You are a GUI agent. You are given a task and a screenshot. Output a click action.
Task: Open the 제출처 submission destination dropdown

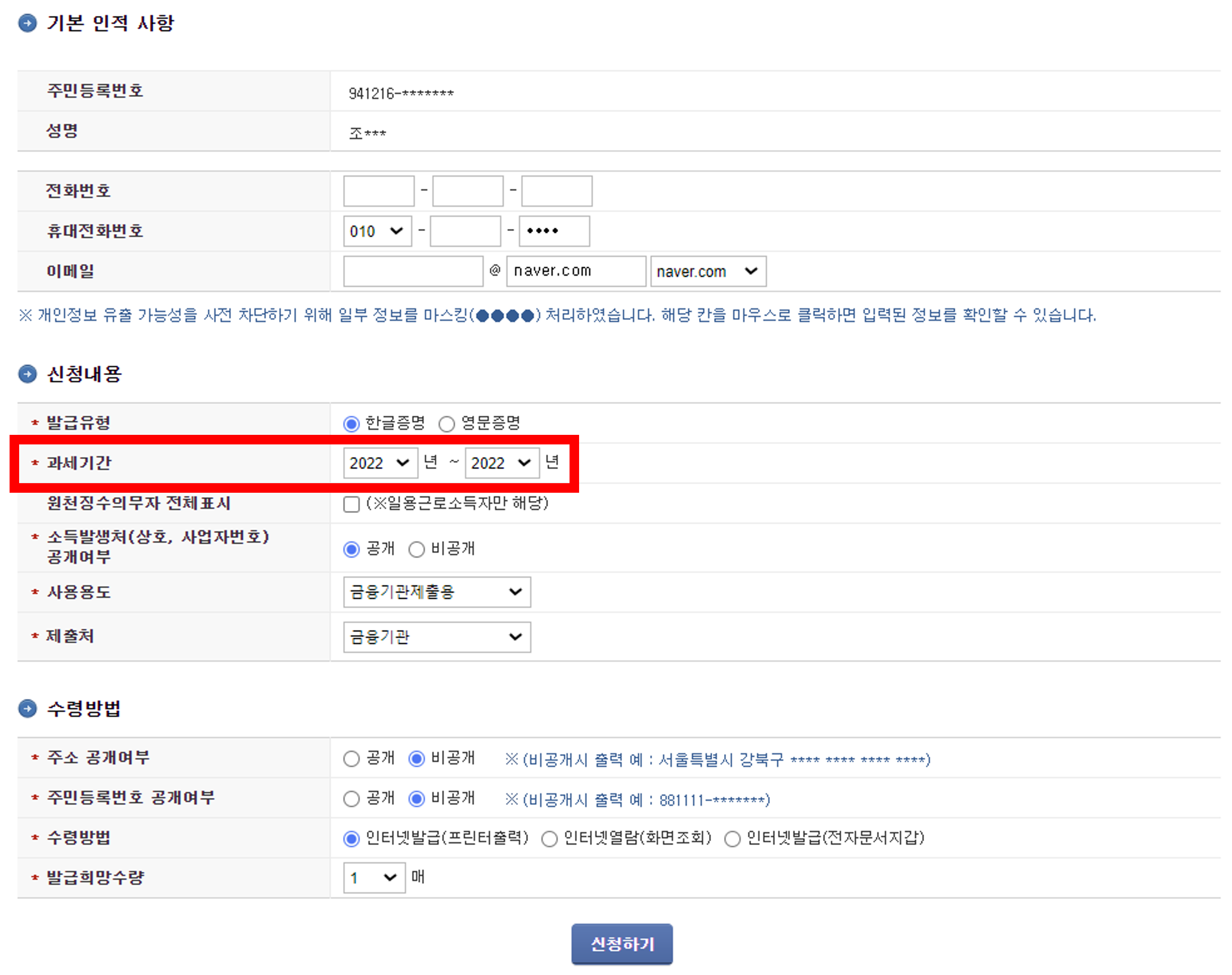(x=436, y=636)
